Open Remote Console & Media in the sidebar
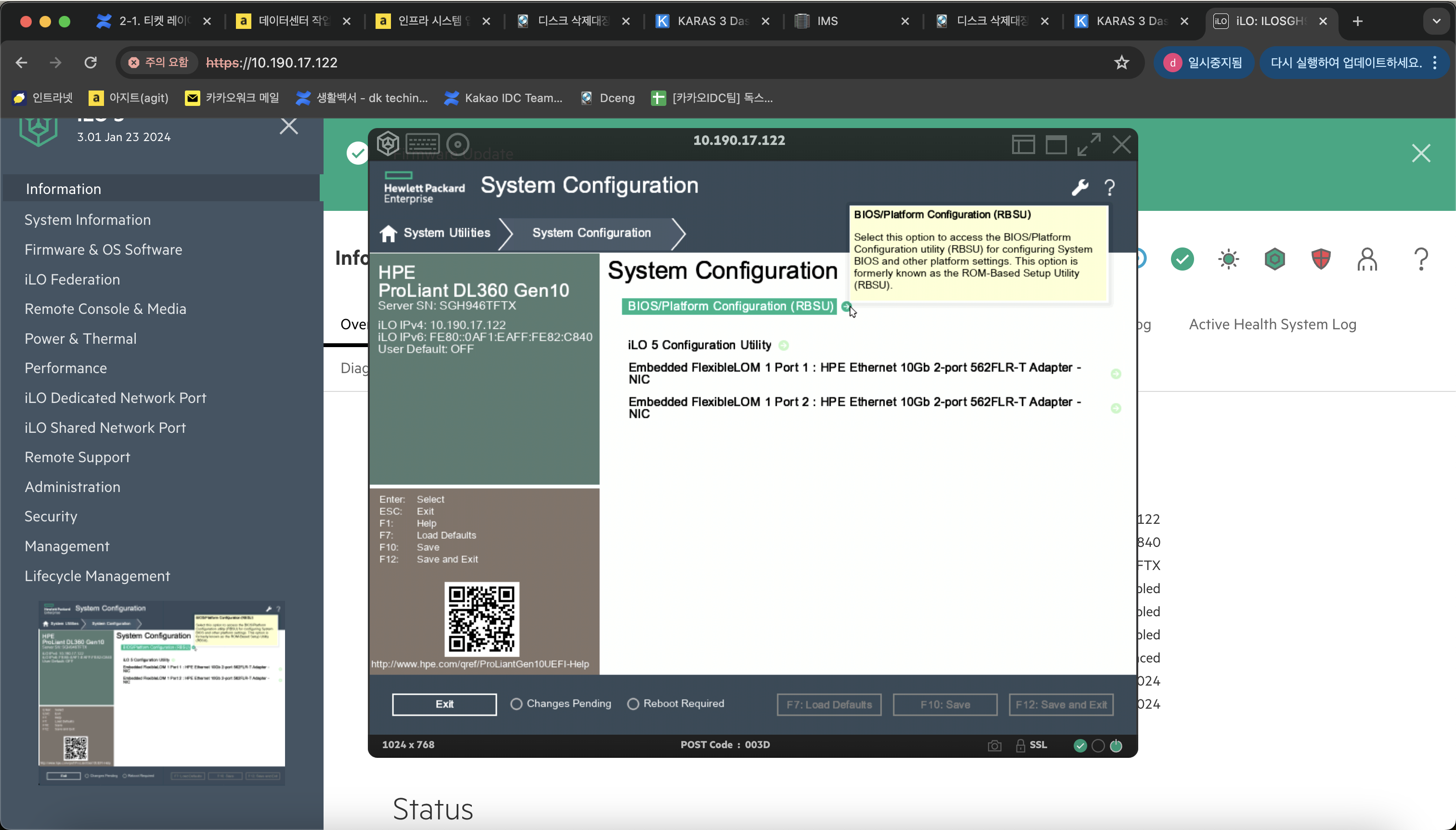 (105, 309)
